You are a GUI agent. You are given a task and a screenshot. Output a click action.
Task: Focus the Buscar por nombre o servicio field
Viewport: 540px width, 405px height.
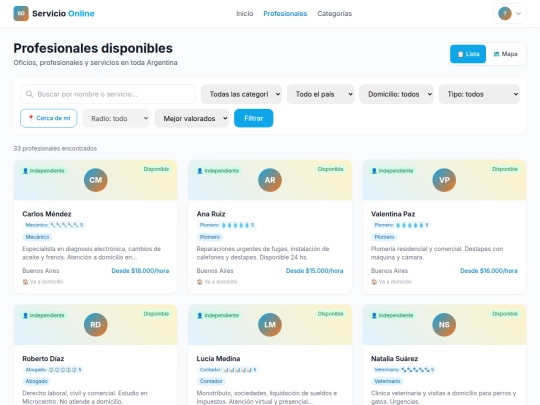click(108, 94)
